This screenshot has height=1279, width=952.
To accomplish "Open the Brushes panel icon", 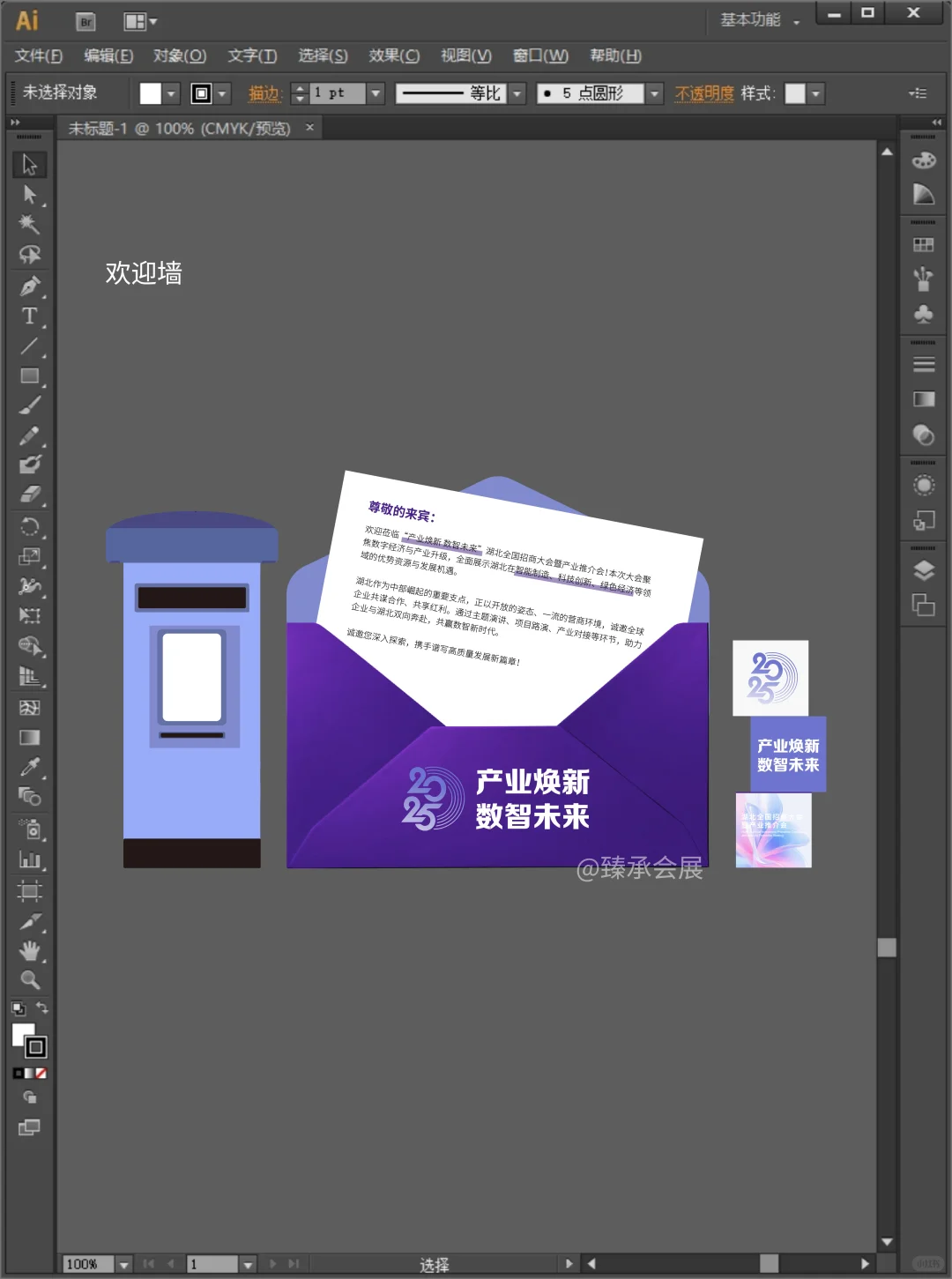I will tap(924, 279).
